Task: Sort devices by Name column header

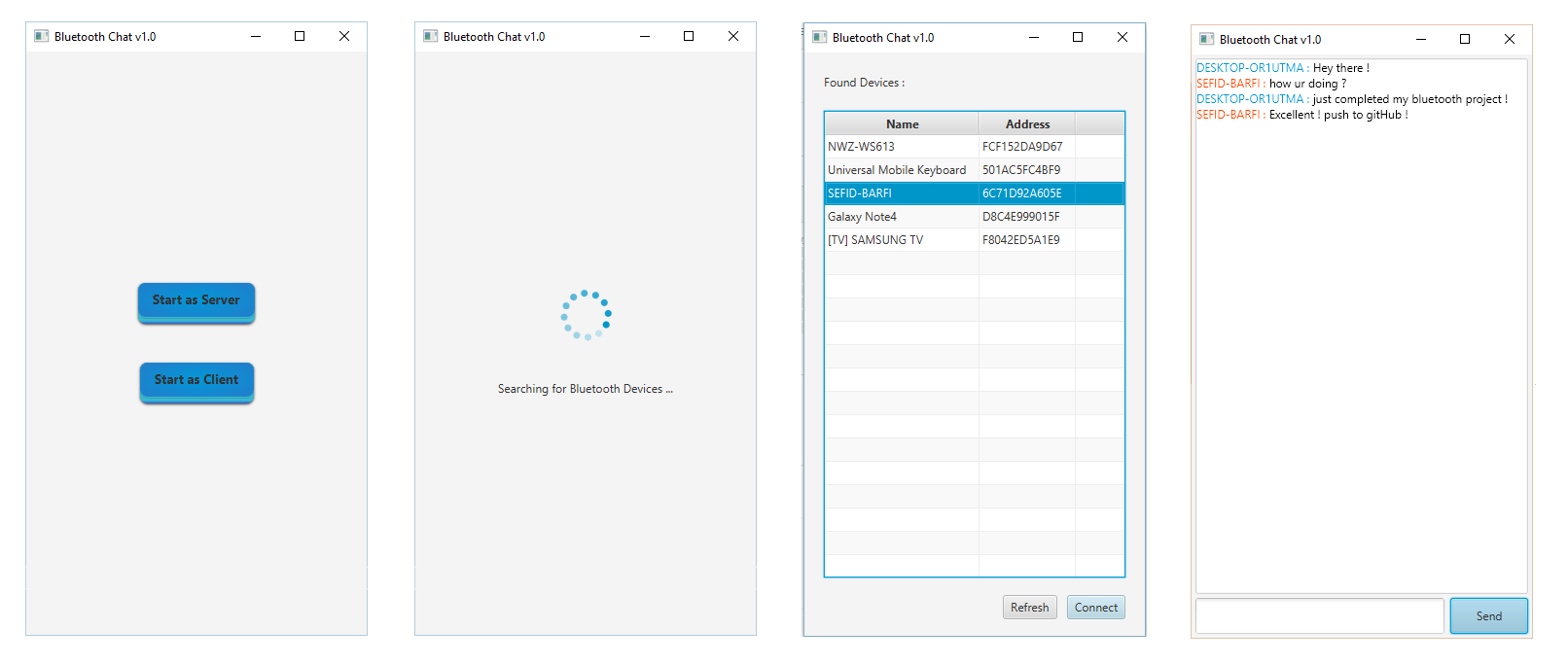Action: [902, 124]
